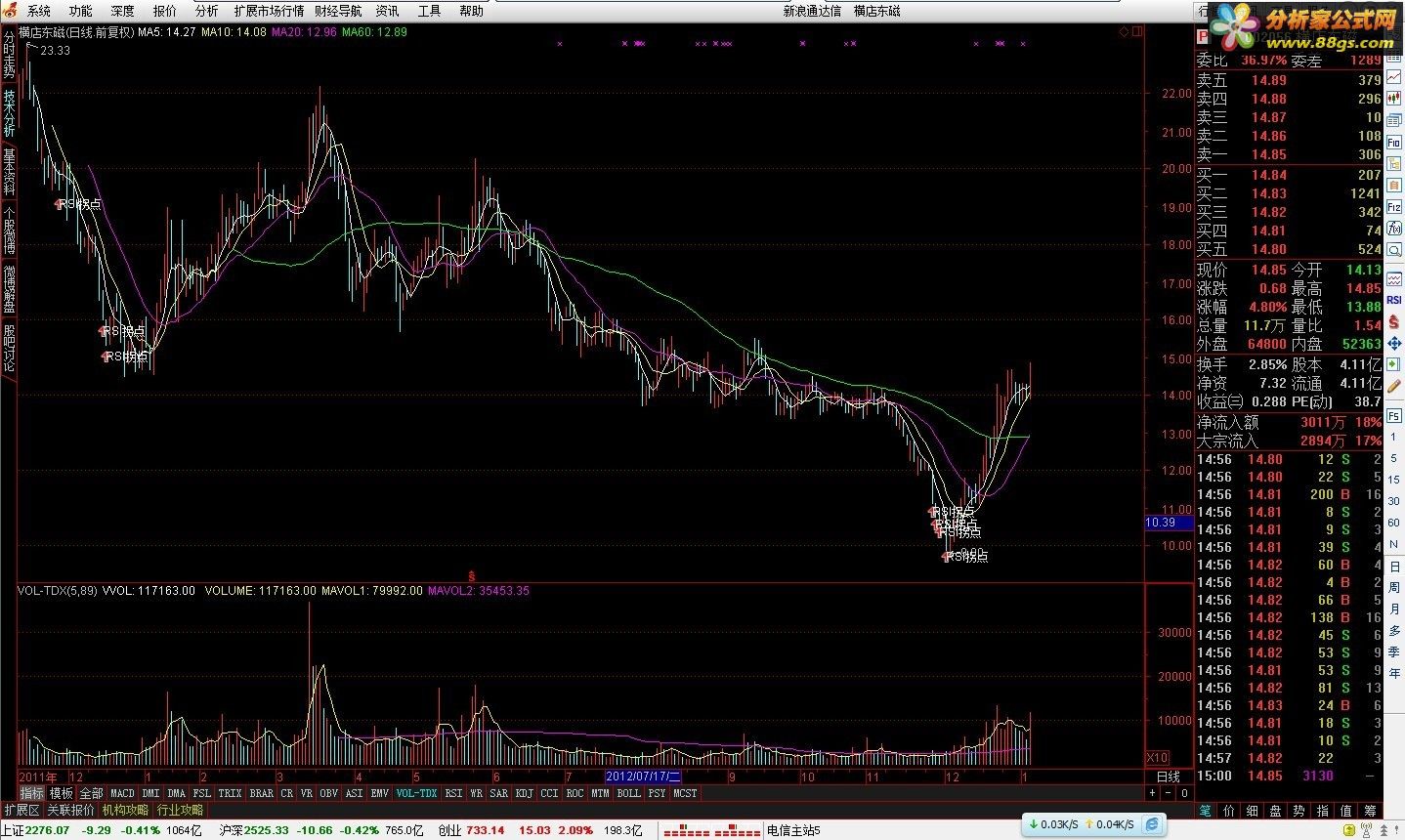Open the 分时走势 side tab
Screen dimensions: 1405x840
[x=9, y=56]
